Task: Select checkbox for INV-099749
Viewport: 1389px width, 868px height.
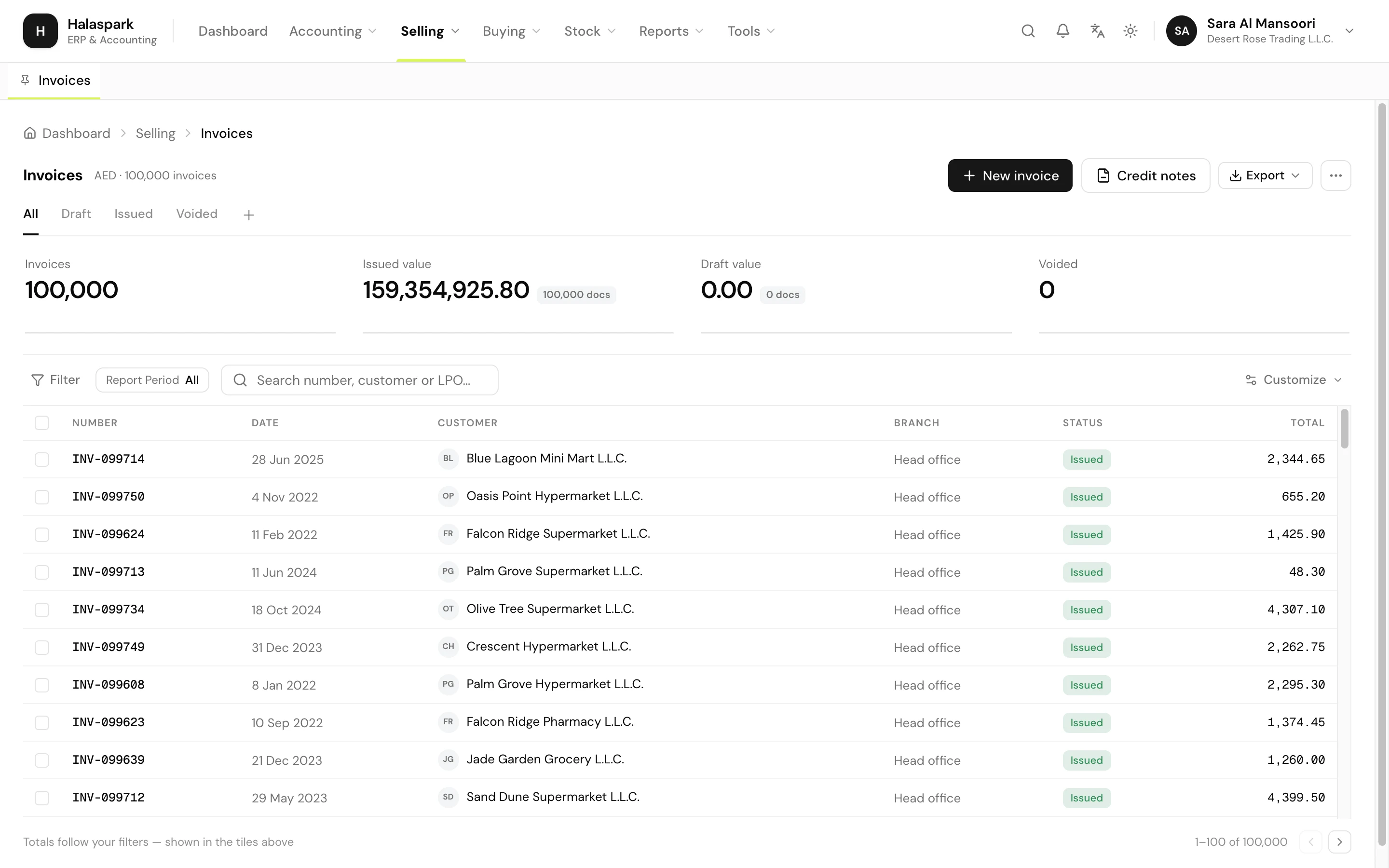Action: 42,648
